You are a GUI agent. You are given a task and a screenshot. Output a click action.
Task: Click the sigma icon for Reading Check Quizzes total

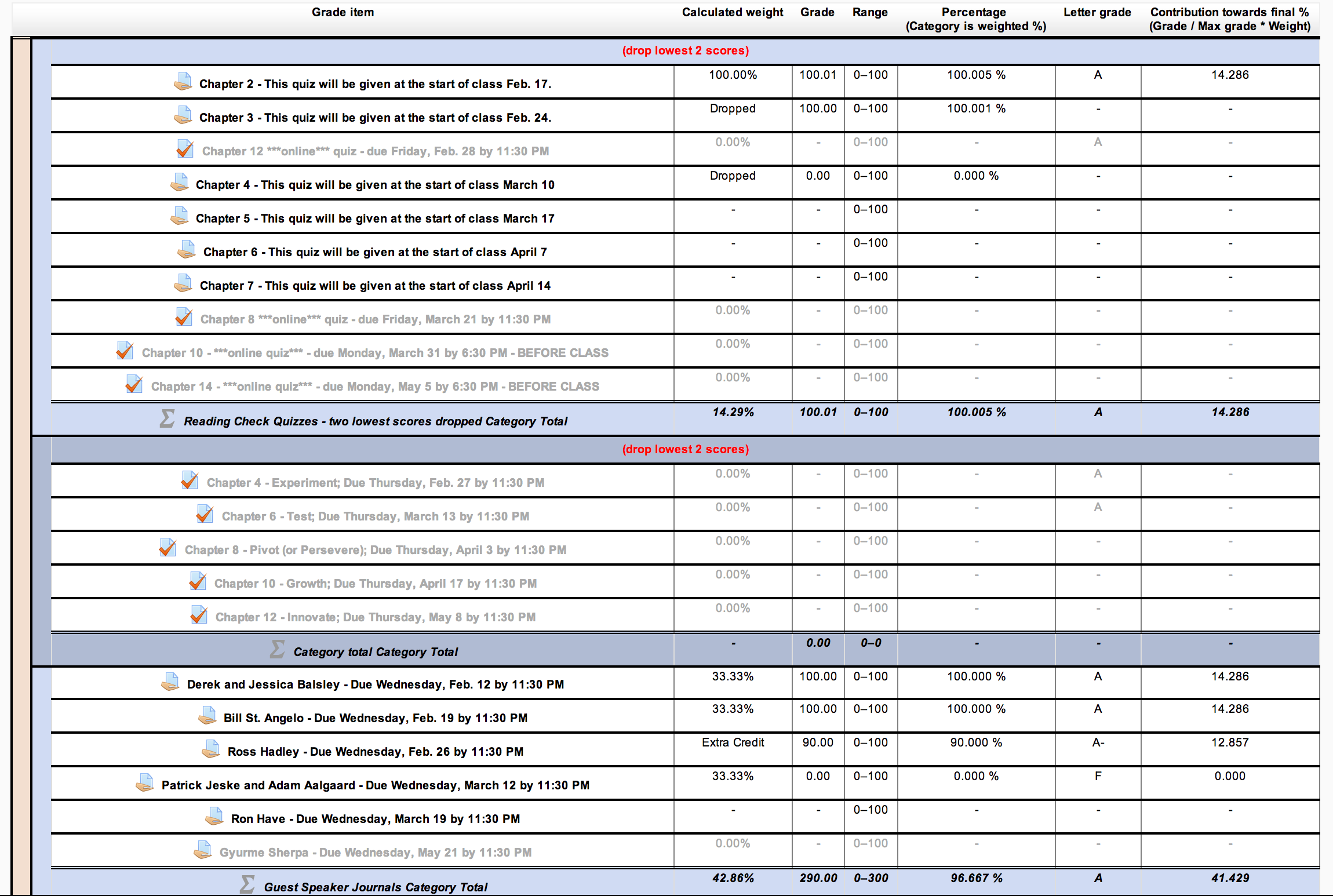coord(167,418)
